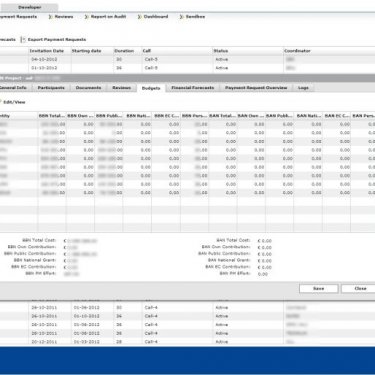
Task: Open the Reviews navigation arrow icon
Action: [x=51, y=17]
